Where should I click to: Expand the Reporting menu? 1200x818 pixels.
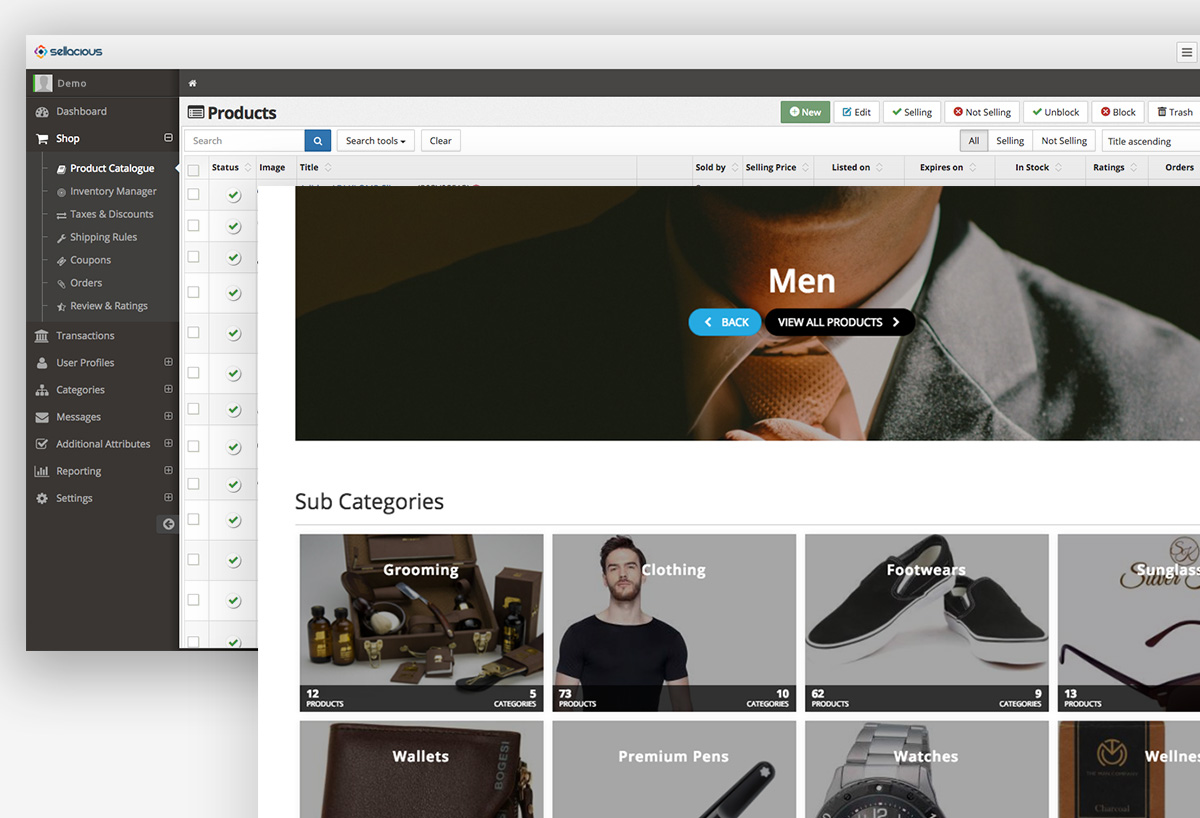[x=168, y=470]
